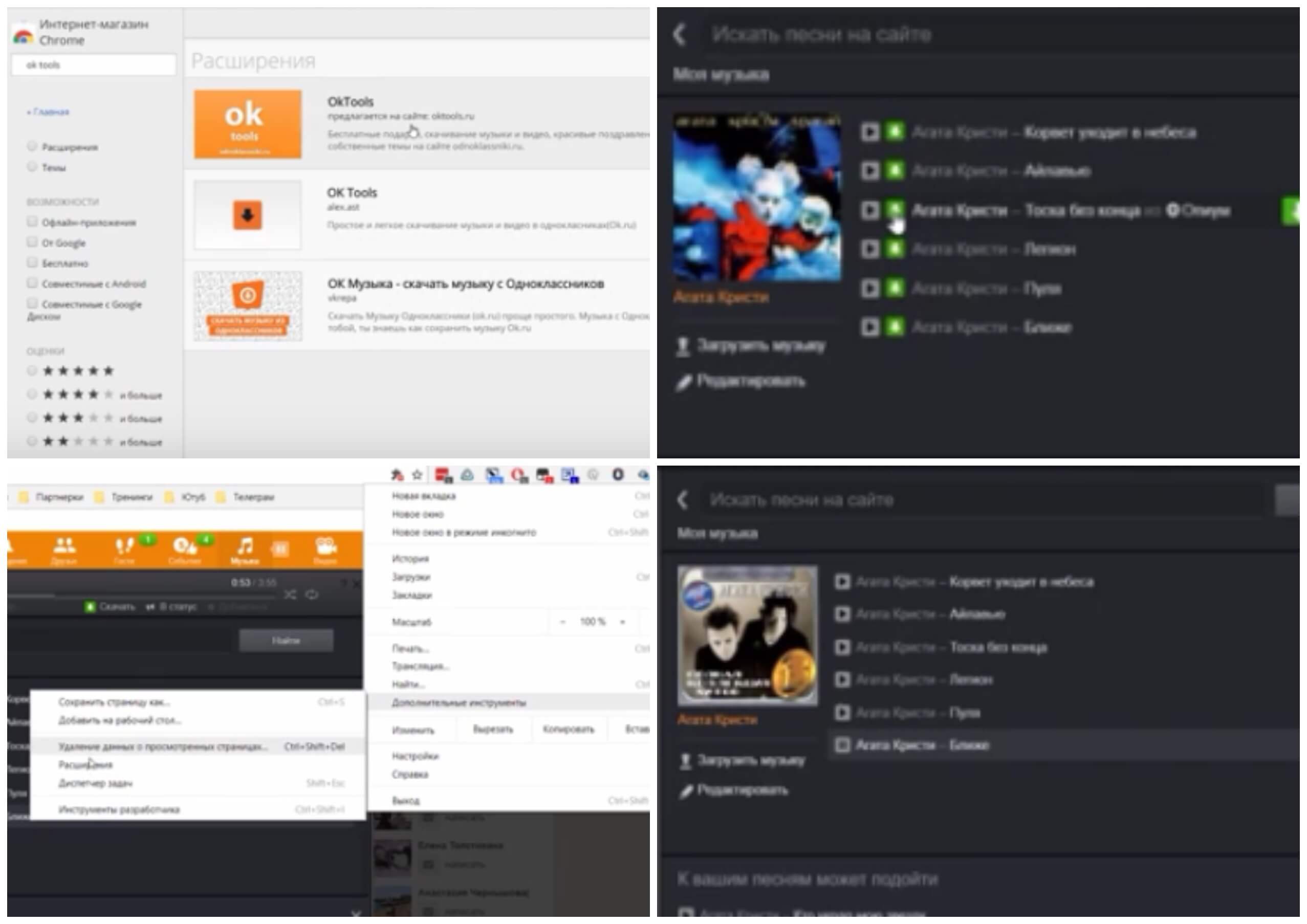Download the song 'Пуля' with green icon
Screen dimensions: 1307x924
tap(895, 288)
